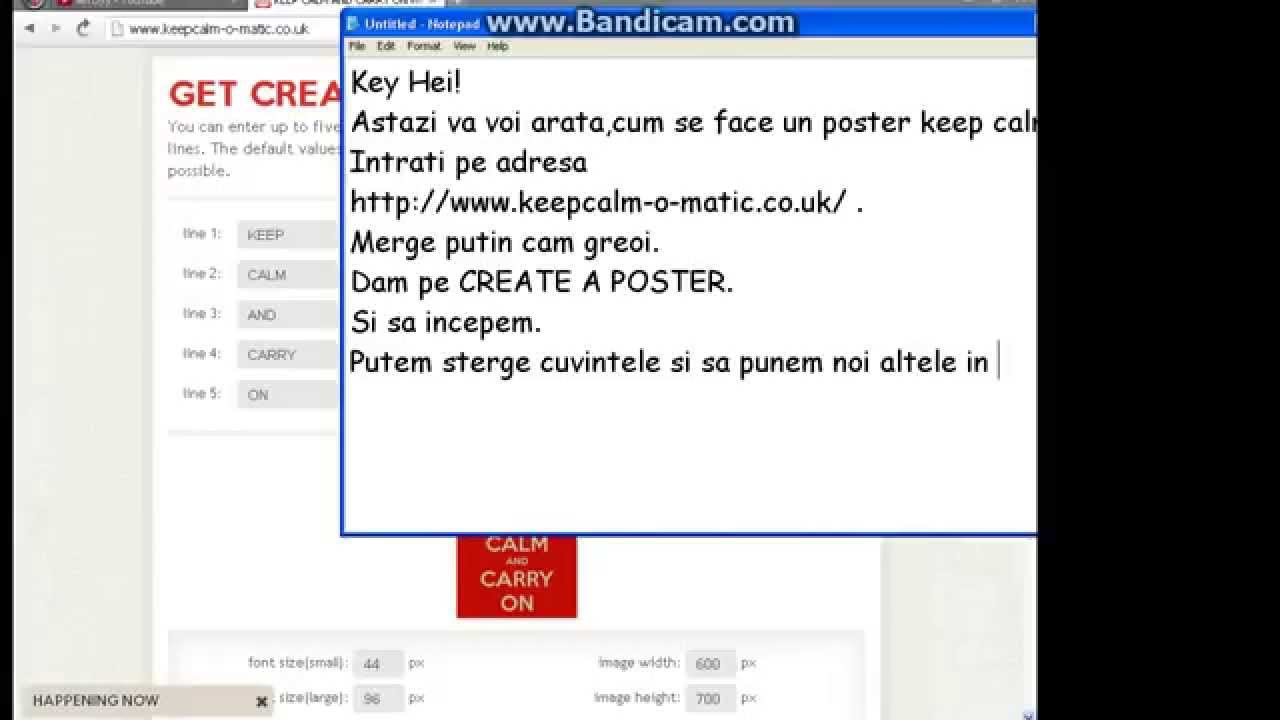This screenshot has height=720, width=1280.
Task: Click the font size(small) field showing 44
Action: click(x=378, y=664)
